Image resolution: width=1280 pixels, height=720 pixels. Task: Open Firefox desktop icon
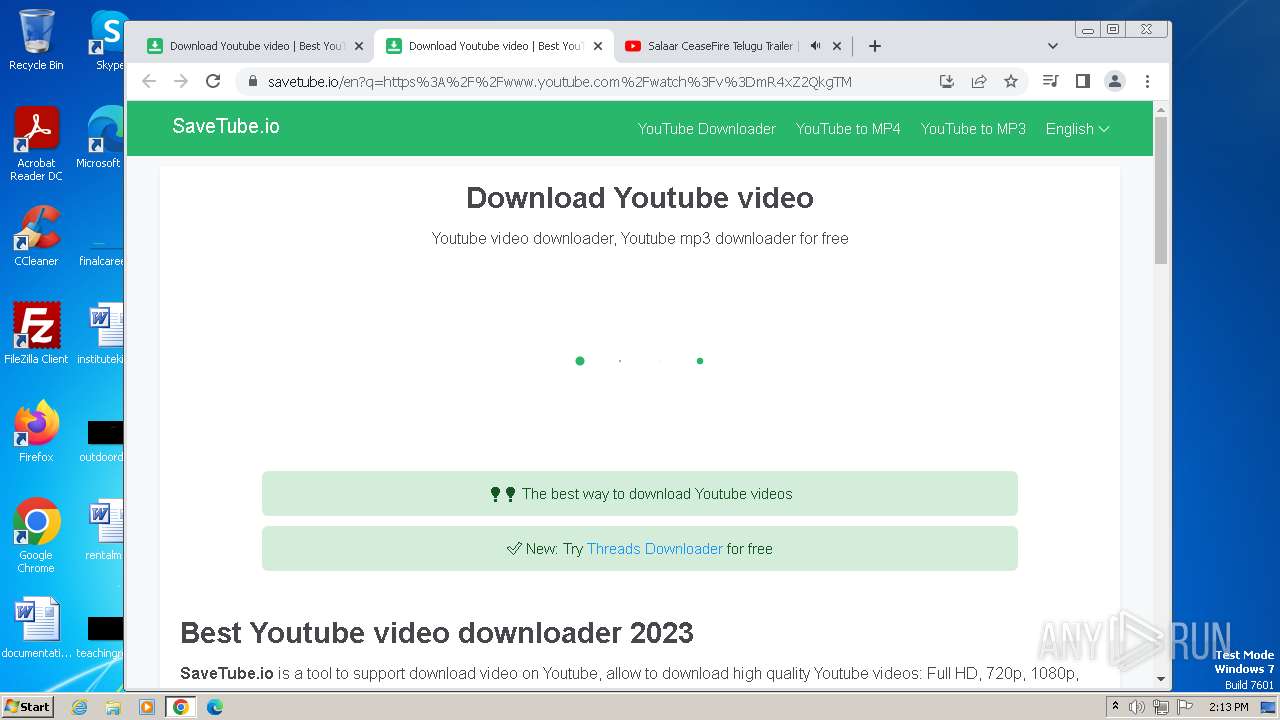coord(36,431)
